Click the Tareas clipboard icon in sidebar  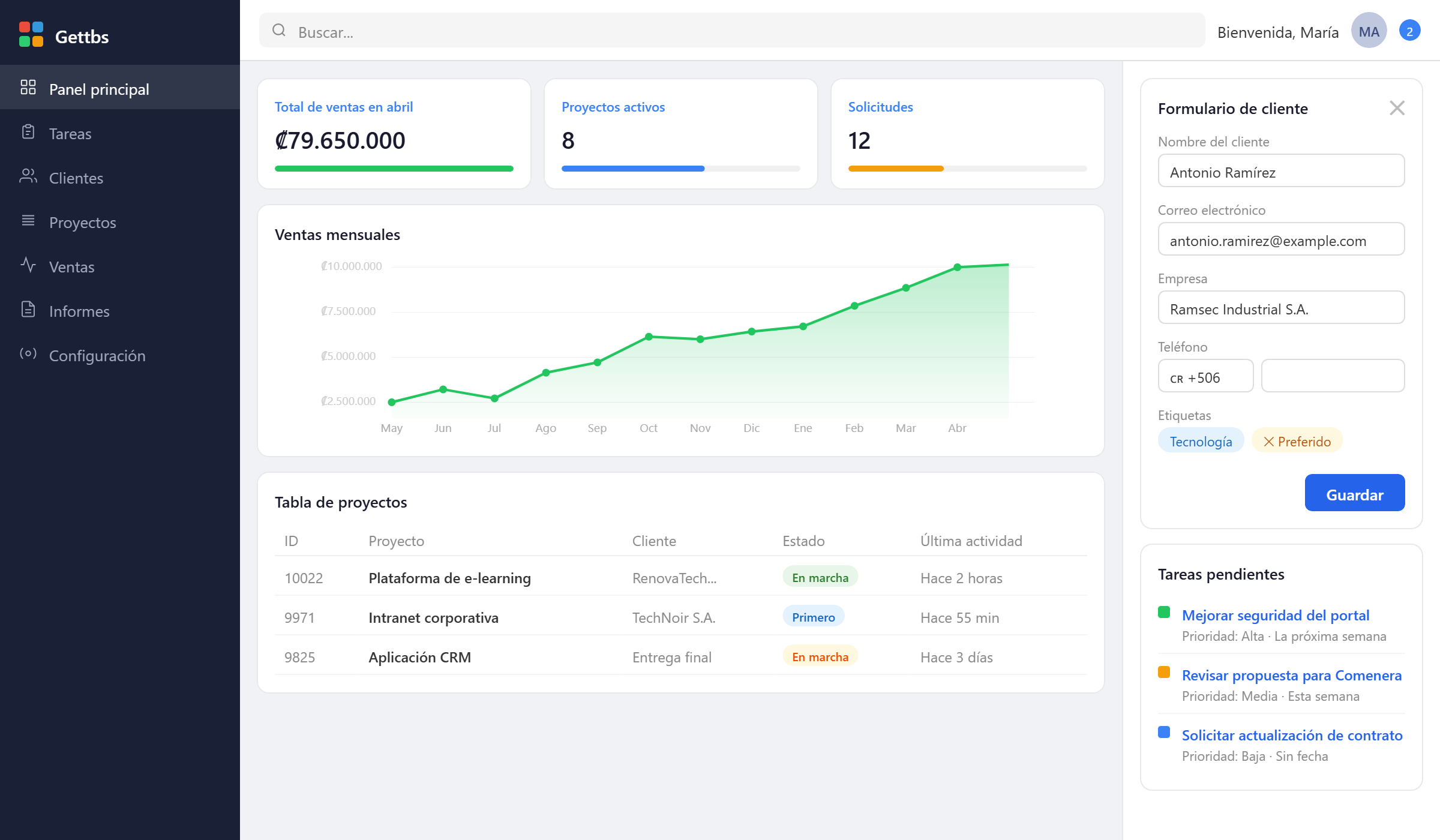point(28,132)
